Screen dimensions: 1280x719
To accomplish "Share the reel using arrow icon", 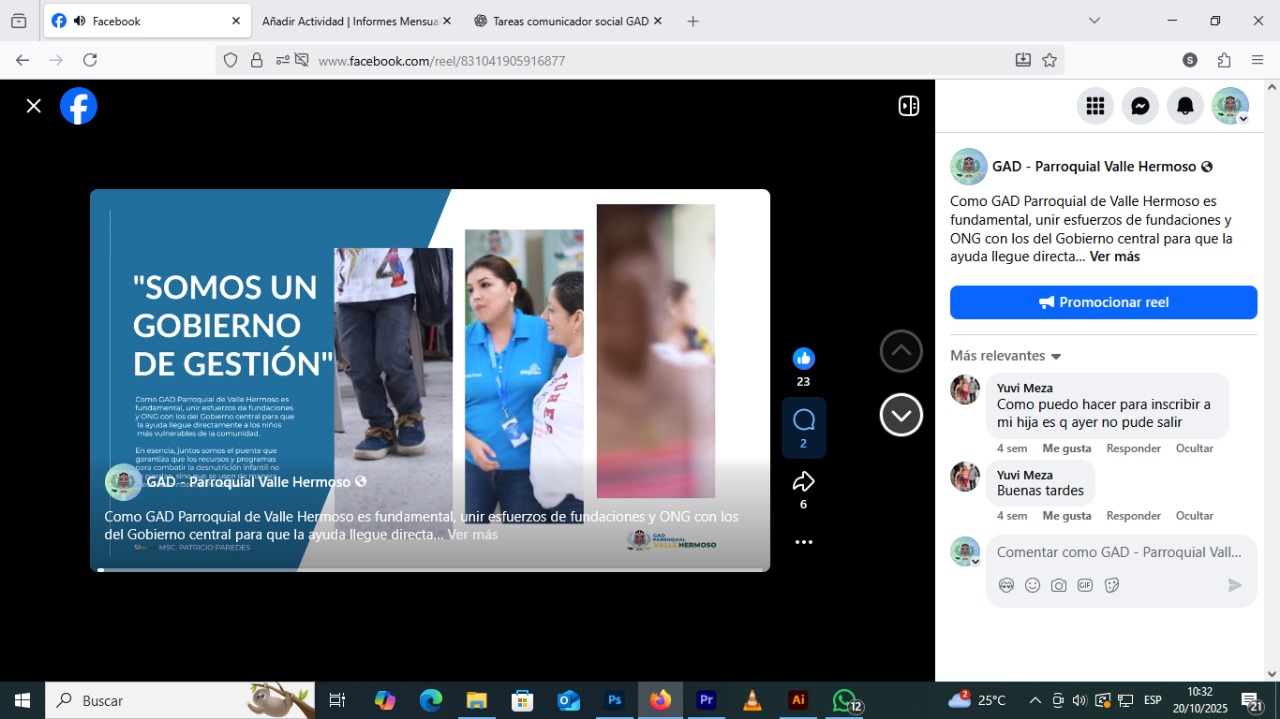I will pyautogui.click(x=803, y=483).
